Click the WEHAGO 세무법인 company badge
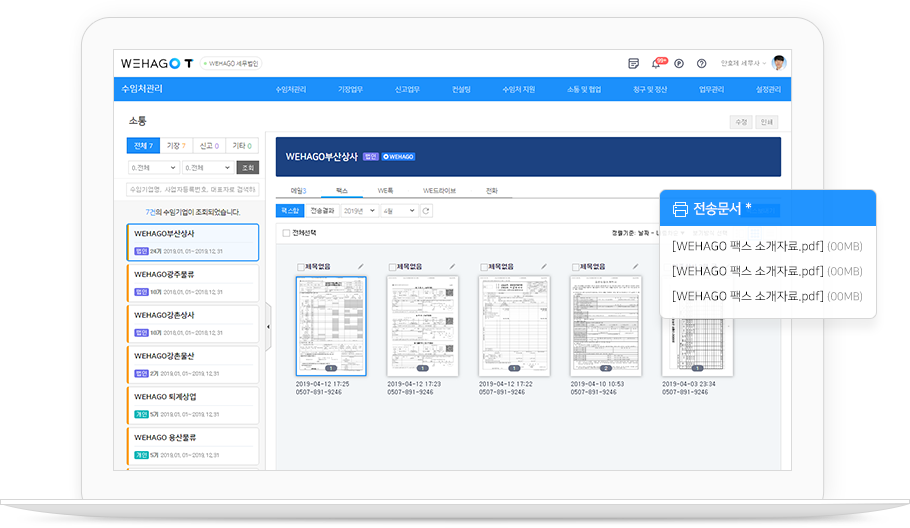The height and width of the screenshot is (528, 910). (231, 63)
